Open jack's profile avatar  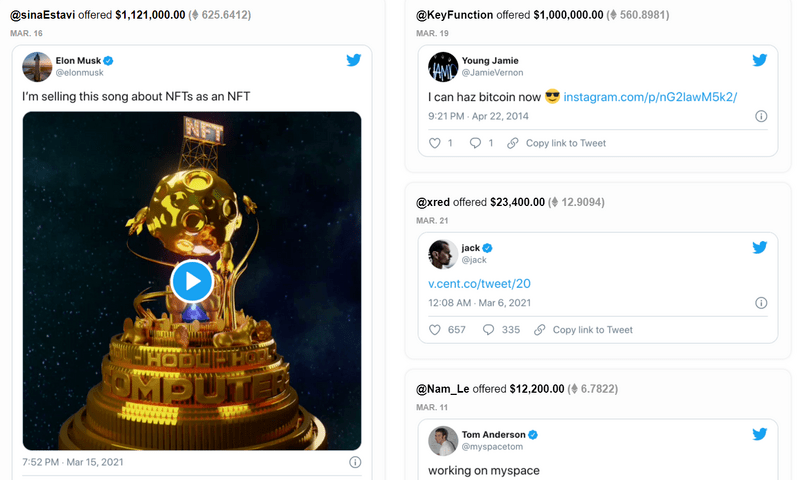(x=443, y=253)
